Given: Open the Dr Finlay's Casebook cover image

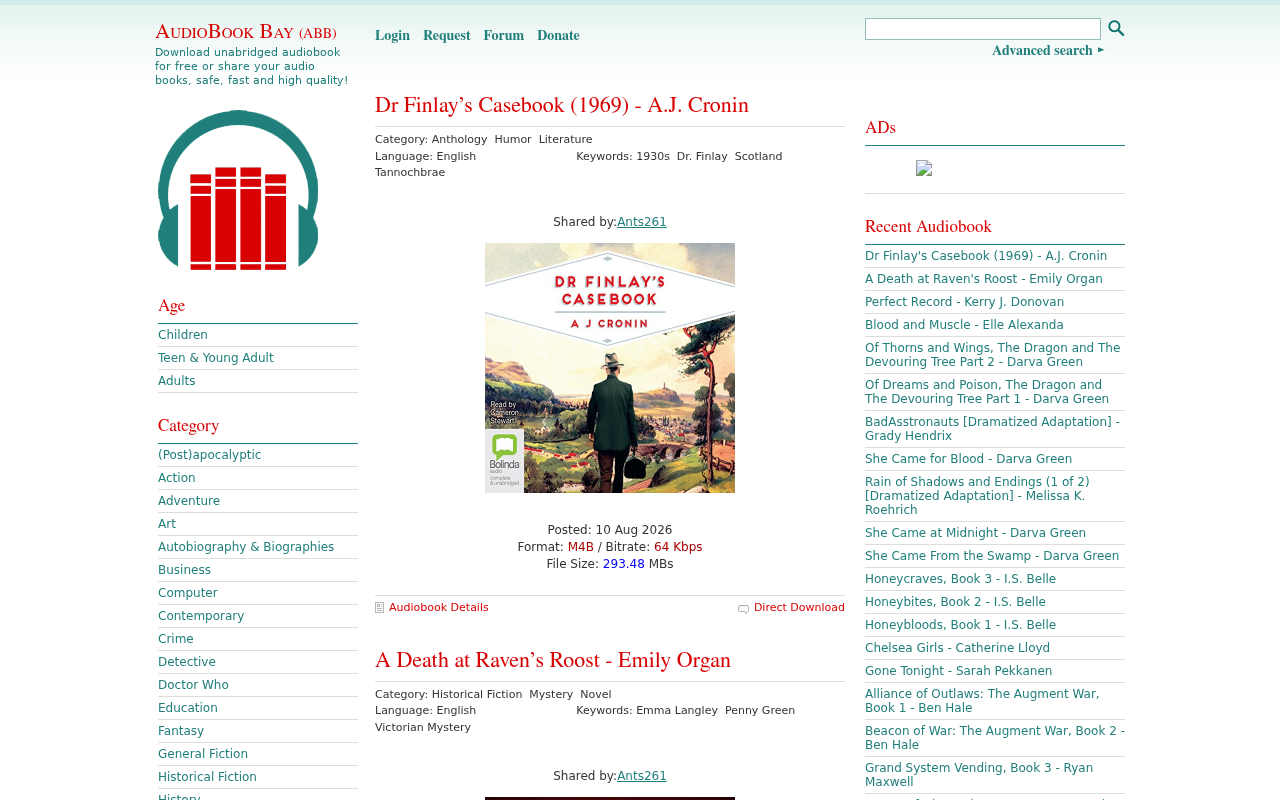Looking at the screenshot, I should [x=610, y=368].
